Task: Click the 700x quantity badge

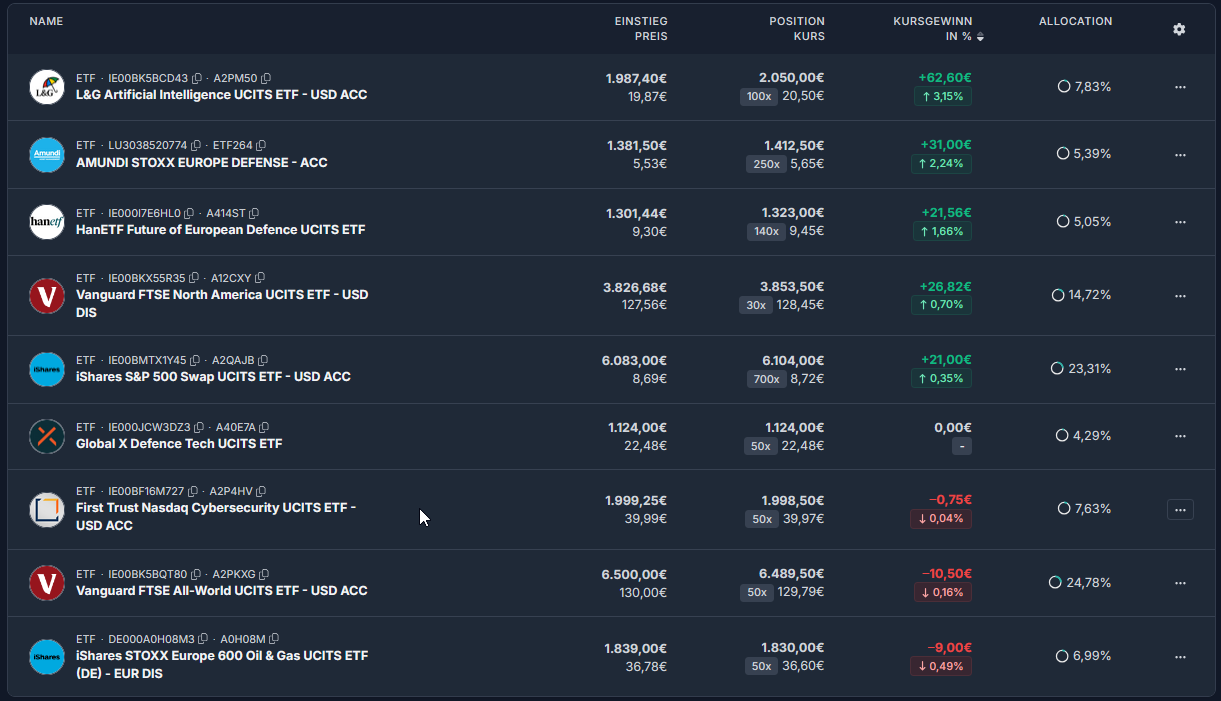Action: (x=765, y=379)
